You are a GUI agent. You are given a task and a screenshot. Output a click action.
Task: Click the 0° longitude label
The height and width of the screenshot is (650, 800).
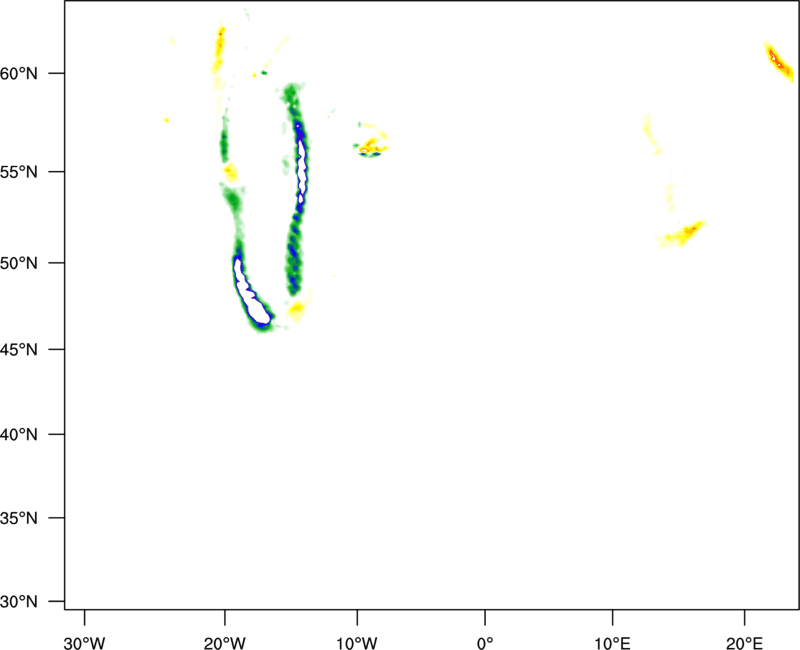pyautogui.click(x=485, y=643)
